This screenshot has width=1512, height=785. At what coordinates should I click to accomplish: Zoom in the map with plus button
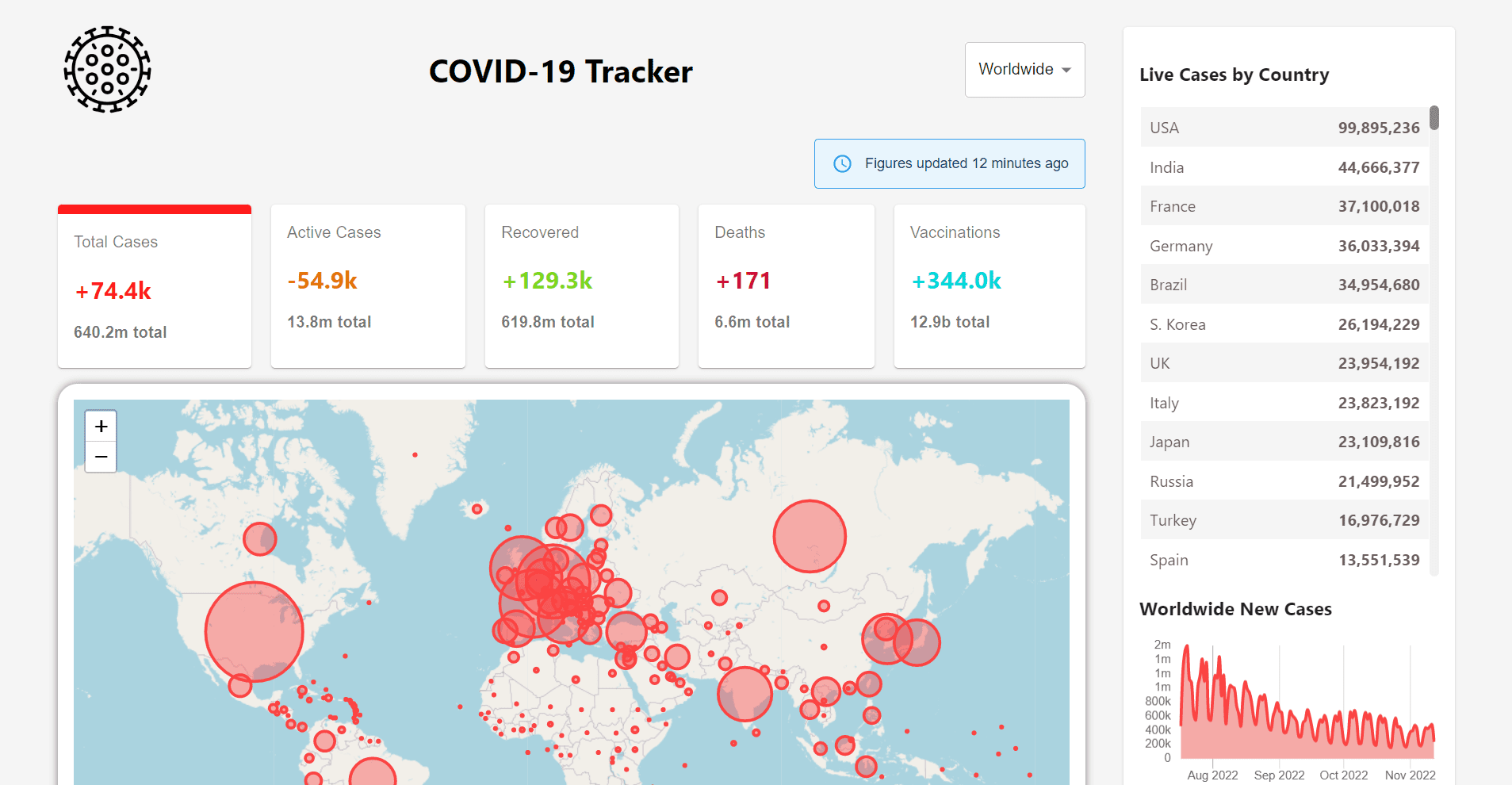[x=101, y=427]
